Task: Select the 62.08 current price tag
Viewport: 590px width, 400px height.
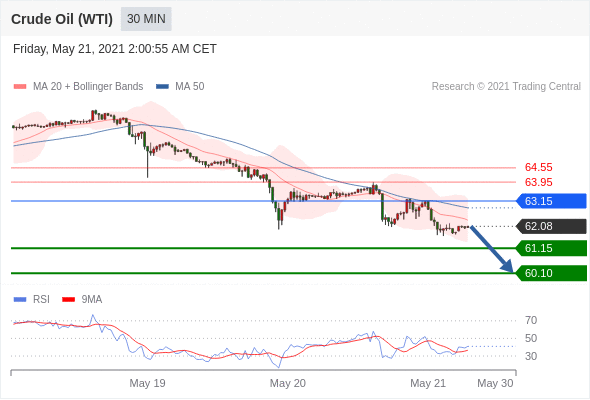Action: 551,226
